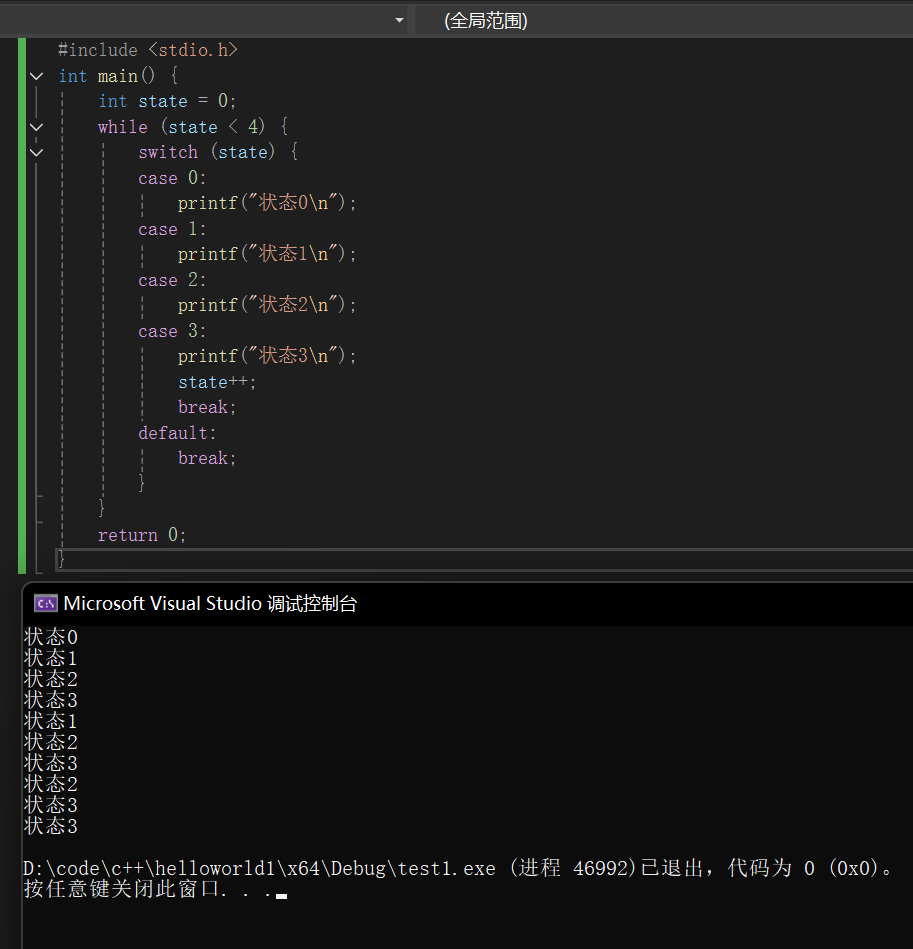Click the break; directly after state++
Viewport: 913px width, 949px height.
pyautogui.click(x=207, y=407)
